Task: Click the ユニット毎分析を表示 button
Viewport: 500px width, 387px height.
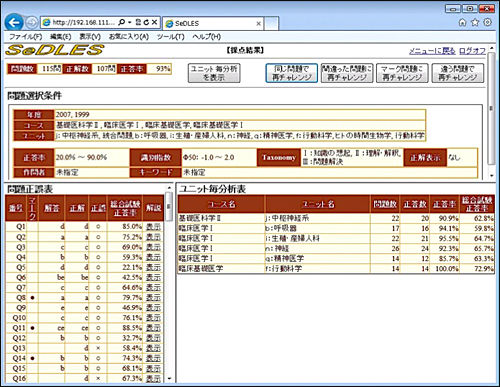Action: [214, 73]
